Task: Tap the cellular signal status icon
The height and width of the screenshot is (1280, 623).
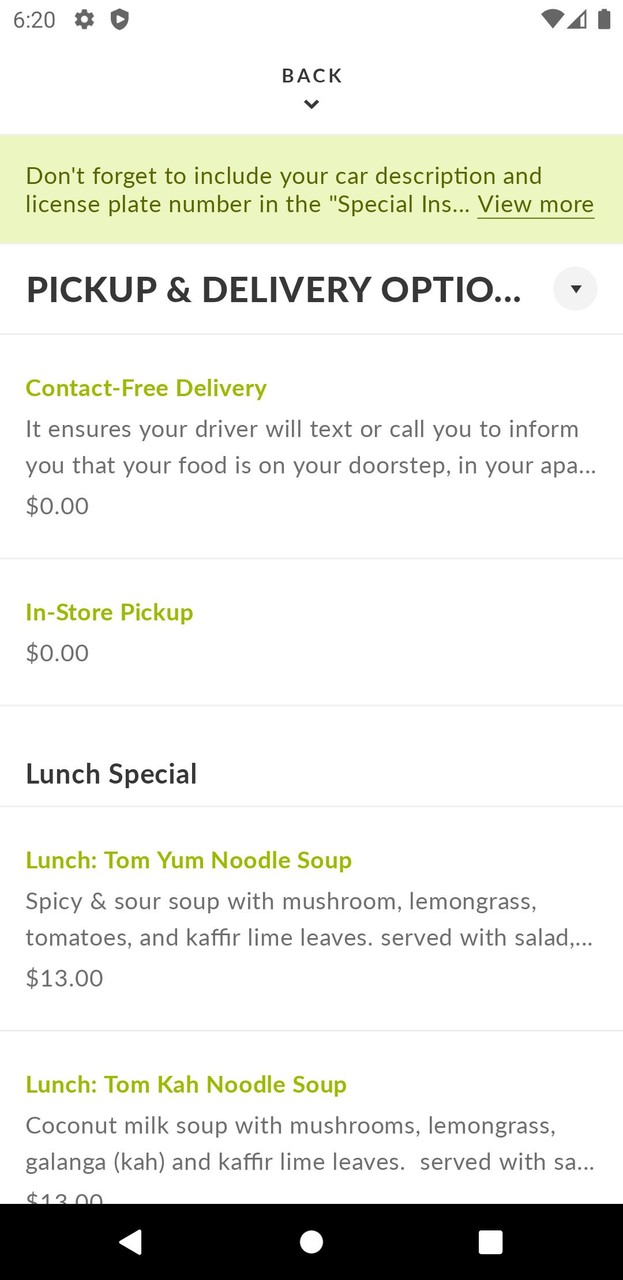Action: pos(577,19)
